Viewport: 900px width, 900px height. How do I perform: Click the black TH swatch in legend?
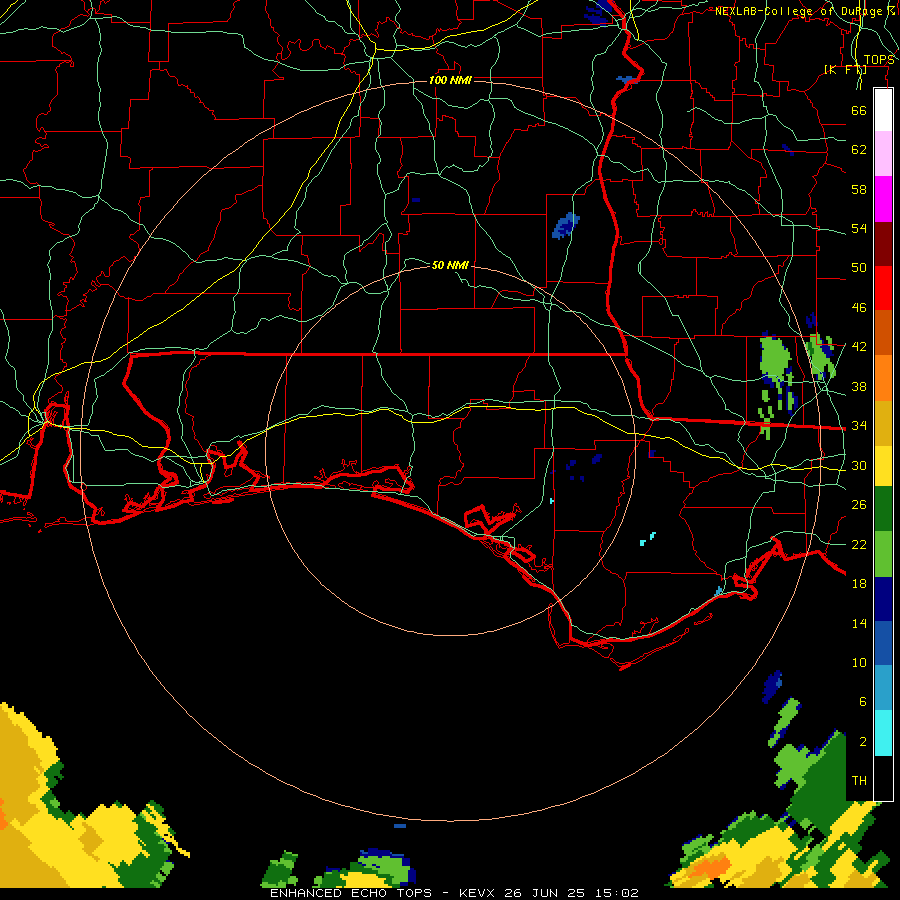pos(883,777)
